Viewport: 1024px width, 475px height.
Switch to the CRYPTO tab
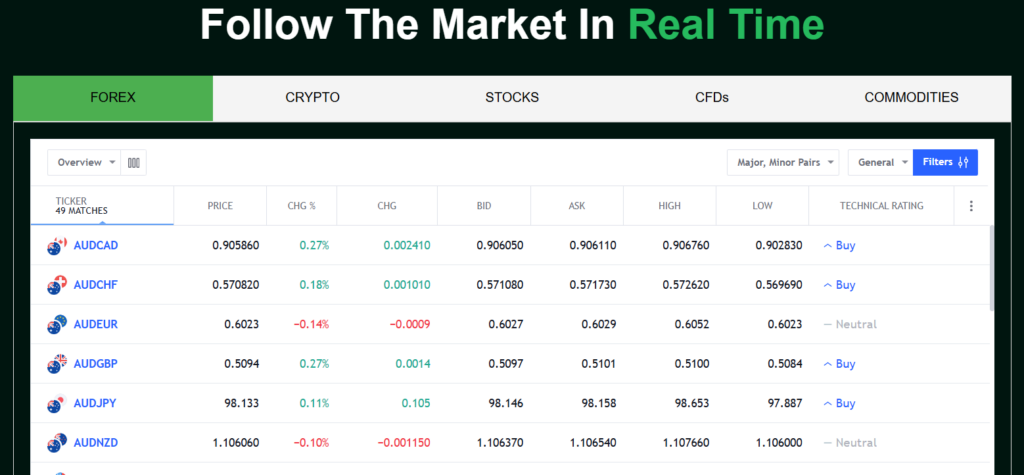pos(313,98)
